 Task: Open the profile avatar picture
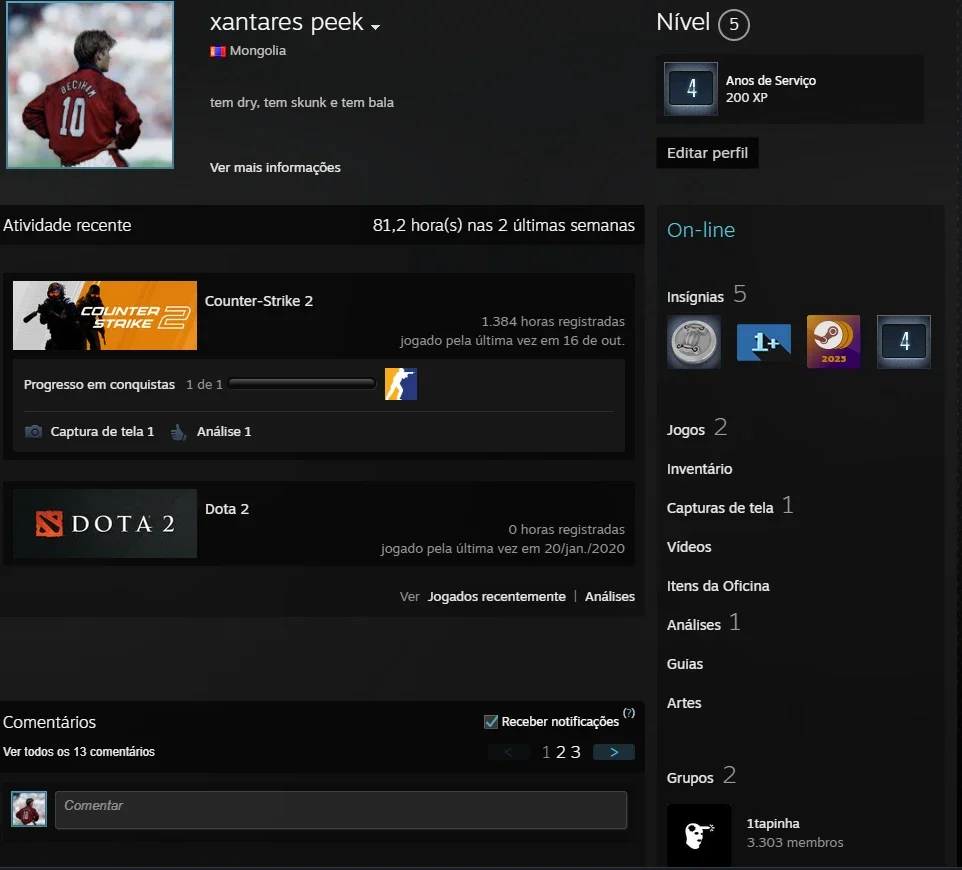click(90, 85)
